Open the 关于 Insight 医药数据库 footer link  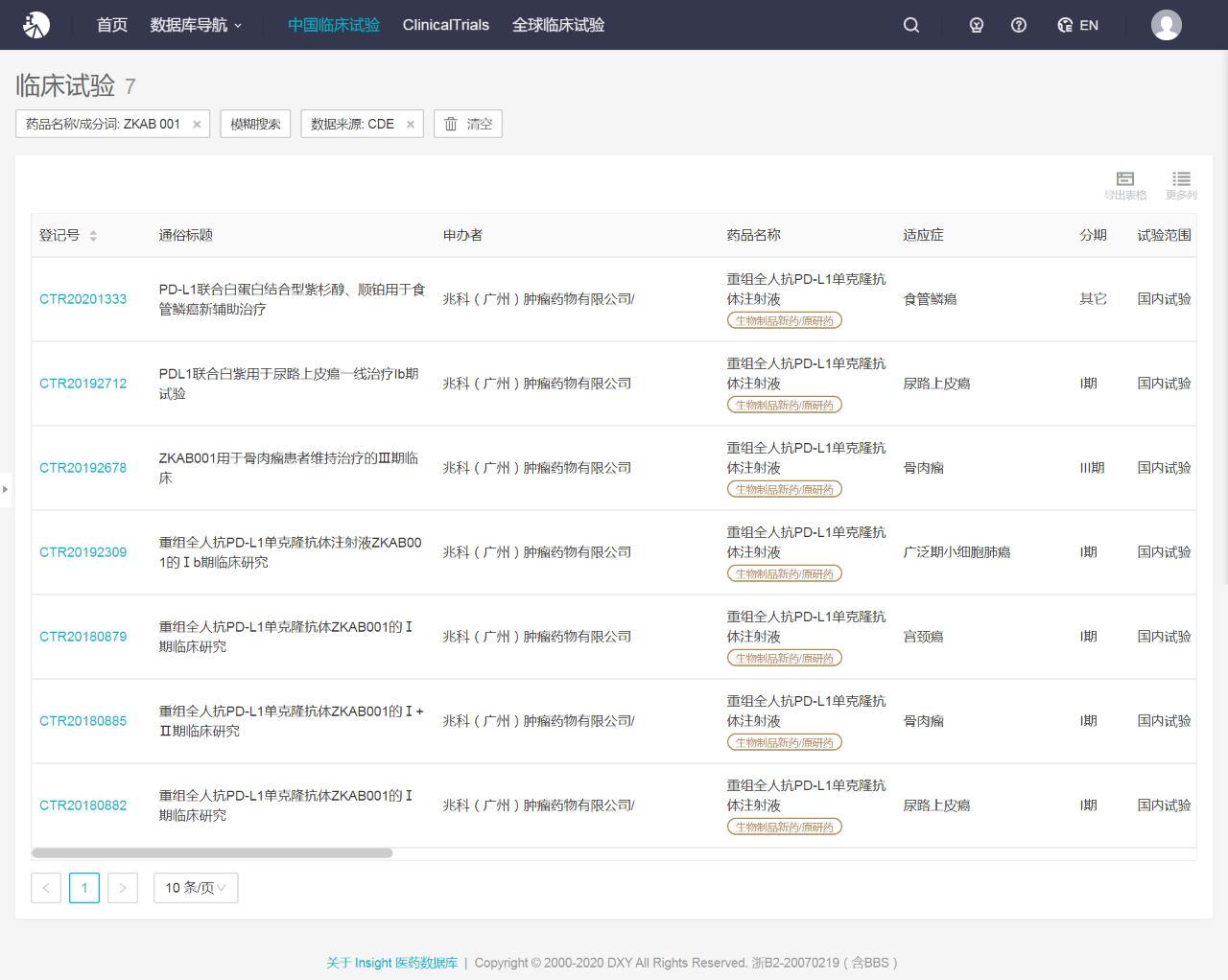tap(391, 963)
